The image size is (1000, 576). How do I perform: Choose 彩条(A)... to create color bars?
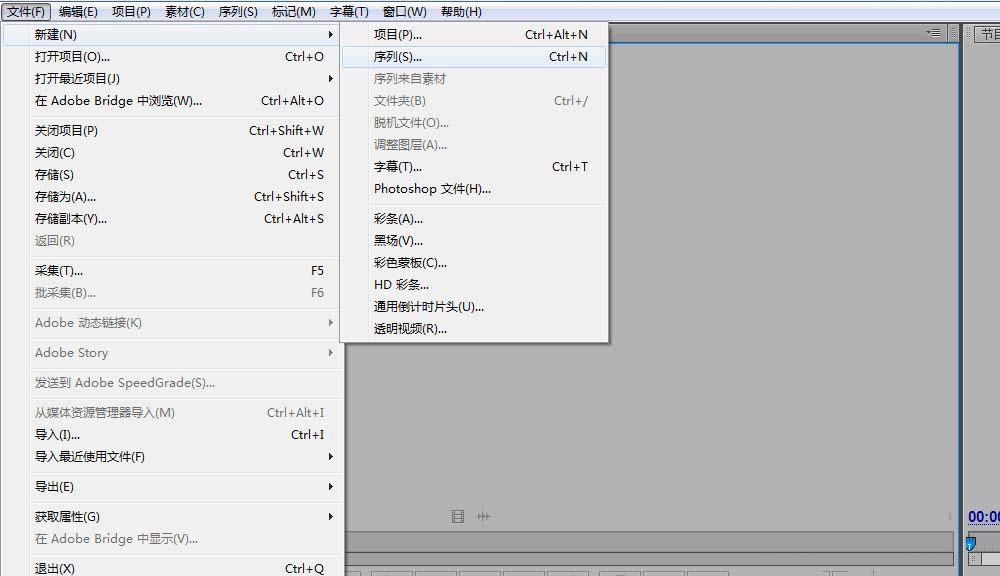tap(398, 218)
